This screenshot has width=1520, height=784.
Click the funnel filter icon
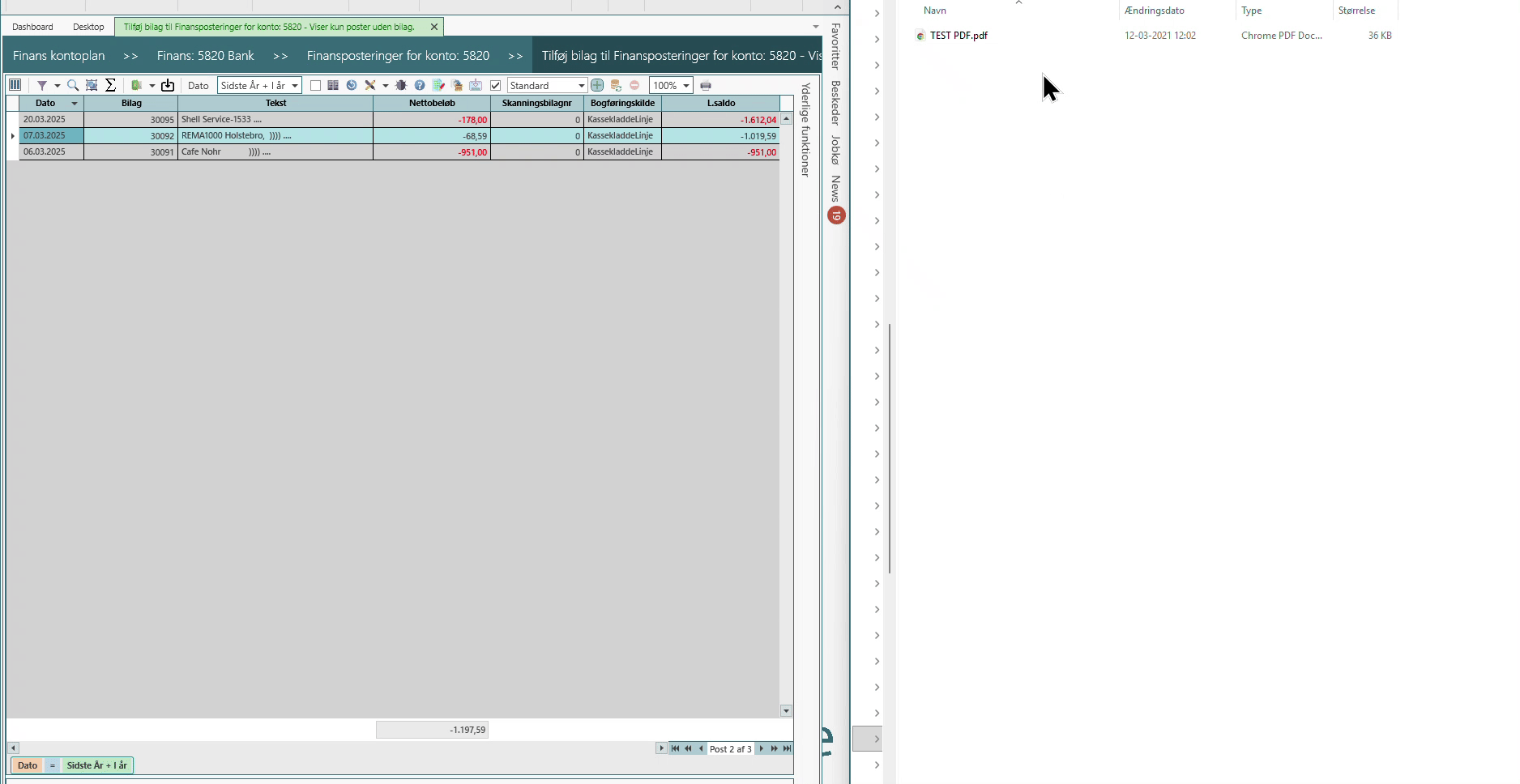click(x=42, y=85)
